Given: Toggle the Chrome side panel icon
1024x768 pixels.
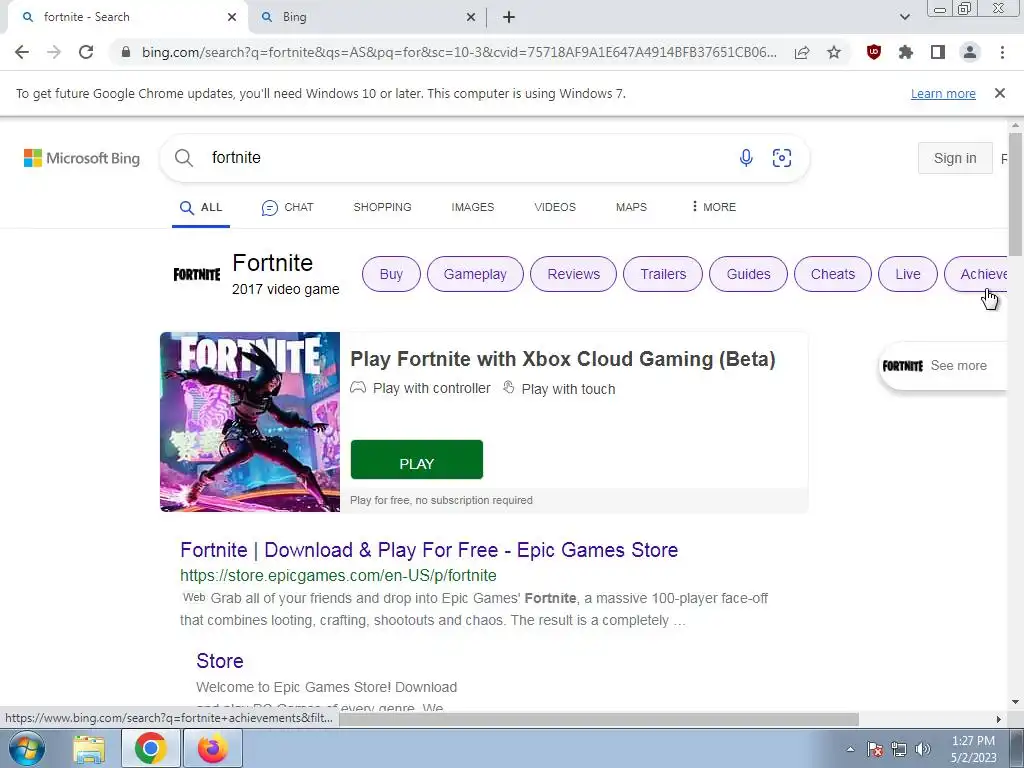Looking at the screenshot, I should pyautogui.click(x=938, y=52).
